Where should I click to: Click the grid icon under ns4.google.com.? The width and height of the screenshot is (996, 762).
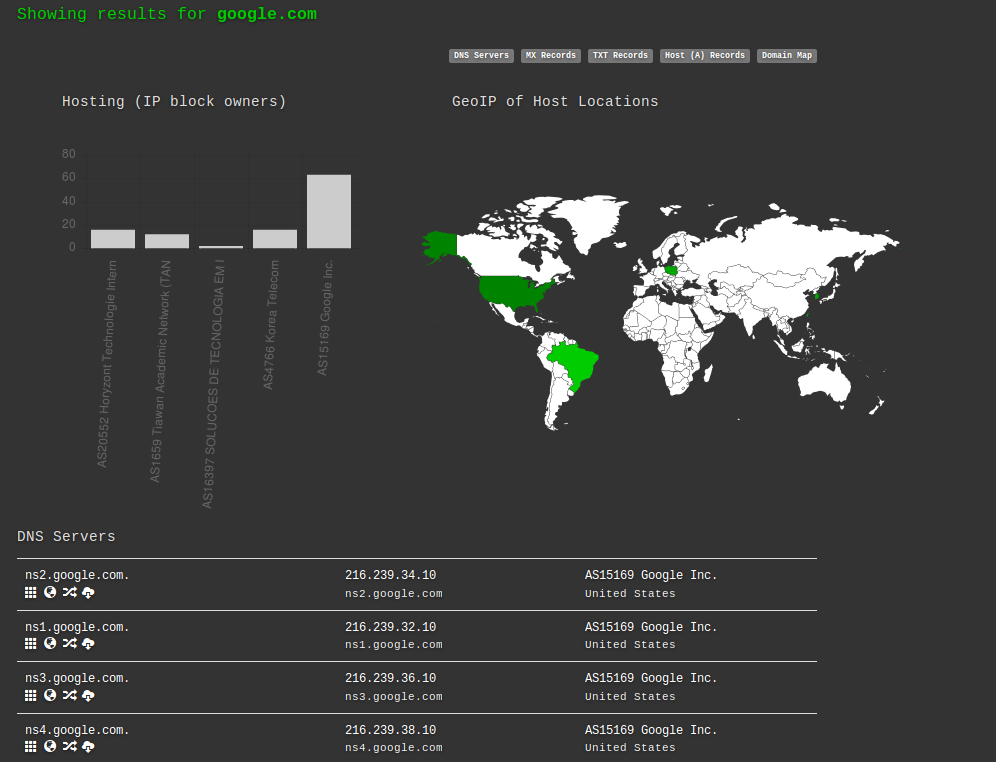[x=30, y=746]
